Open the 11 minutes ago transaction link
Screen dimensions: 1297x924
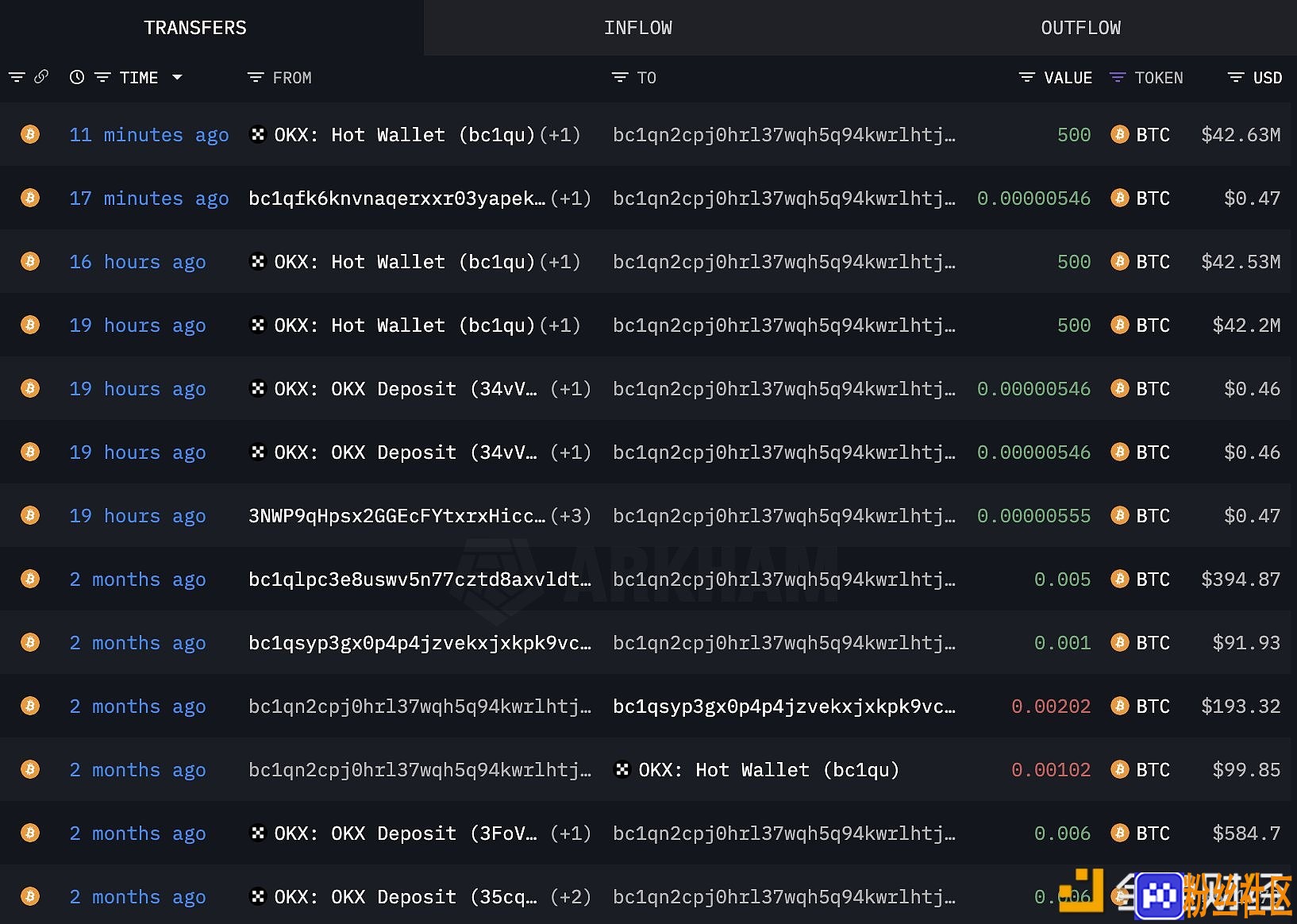click(149, 135)
